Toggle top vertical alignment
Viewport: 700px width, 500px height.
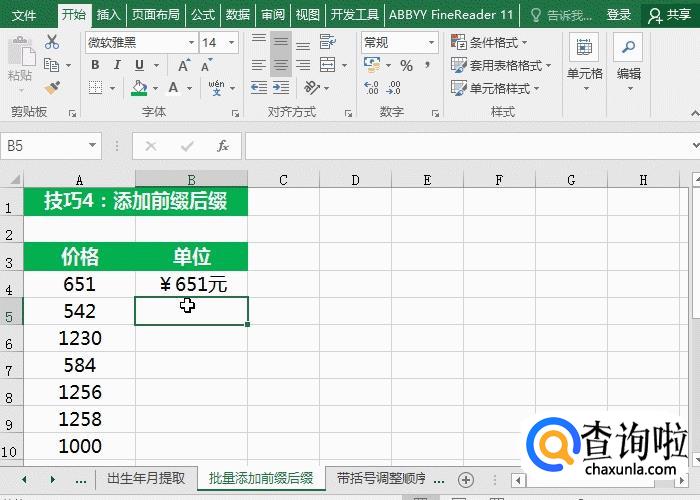click(x=258, y=42)
